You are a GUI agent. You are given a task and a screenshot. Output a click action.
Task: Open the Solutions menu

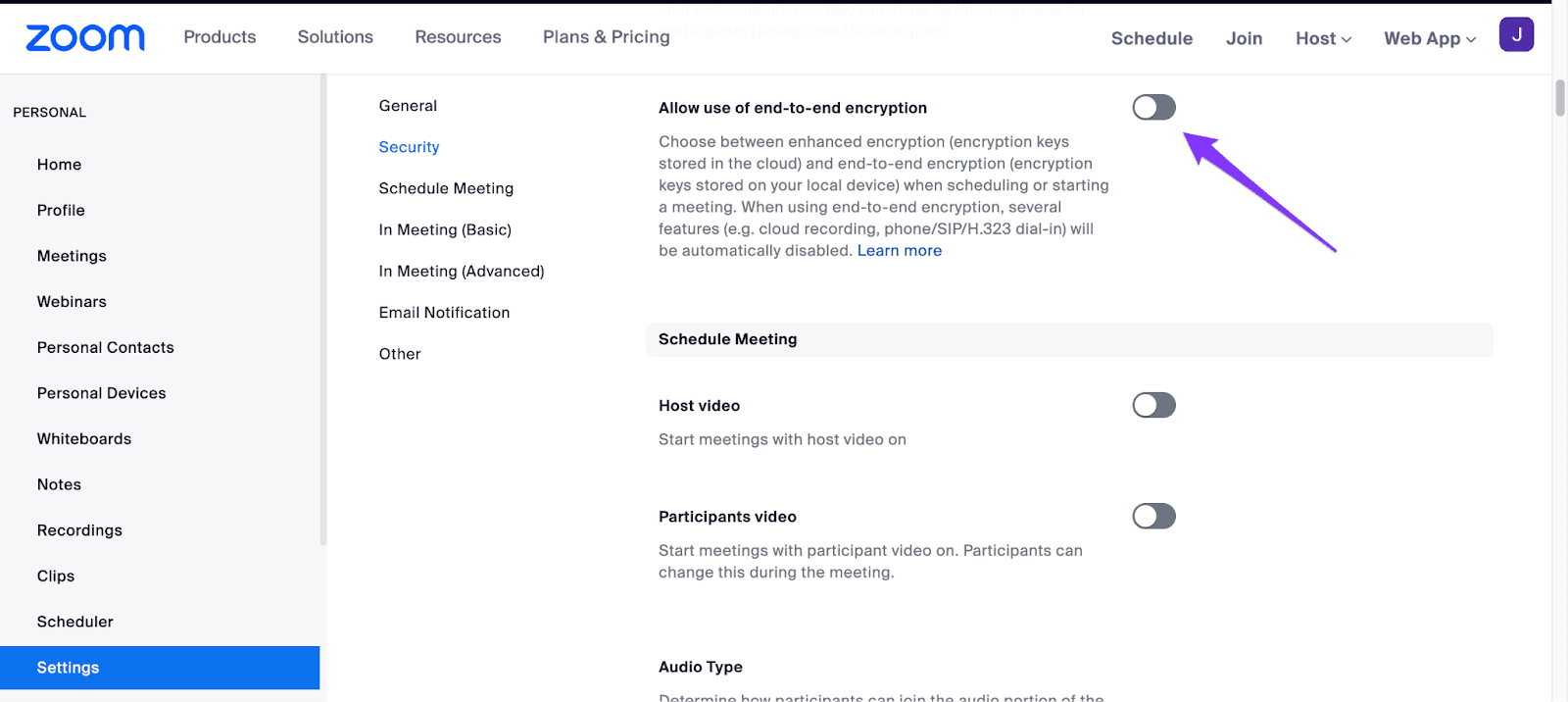point(334,37)
